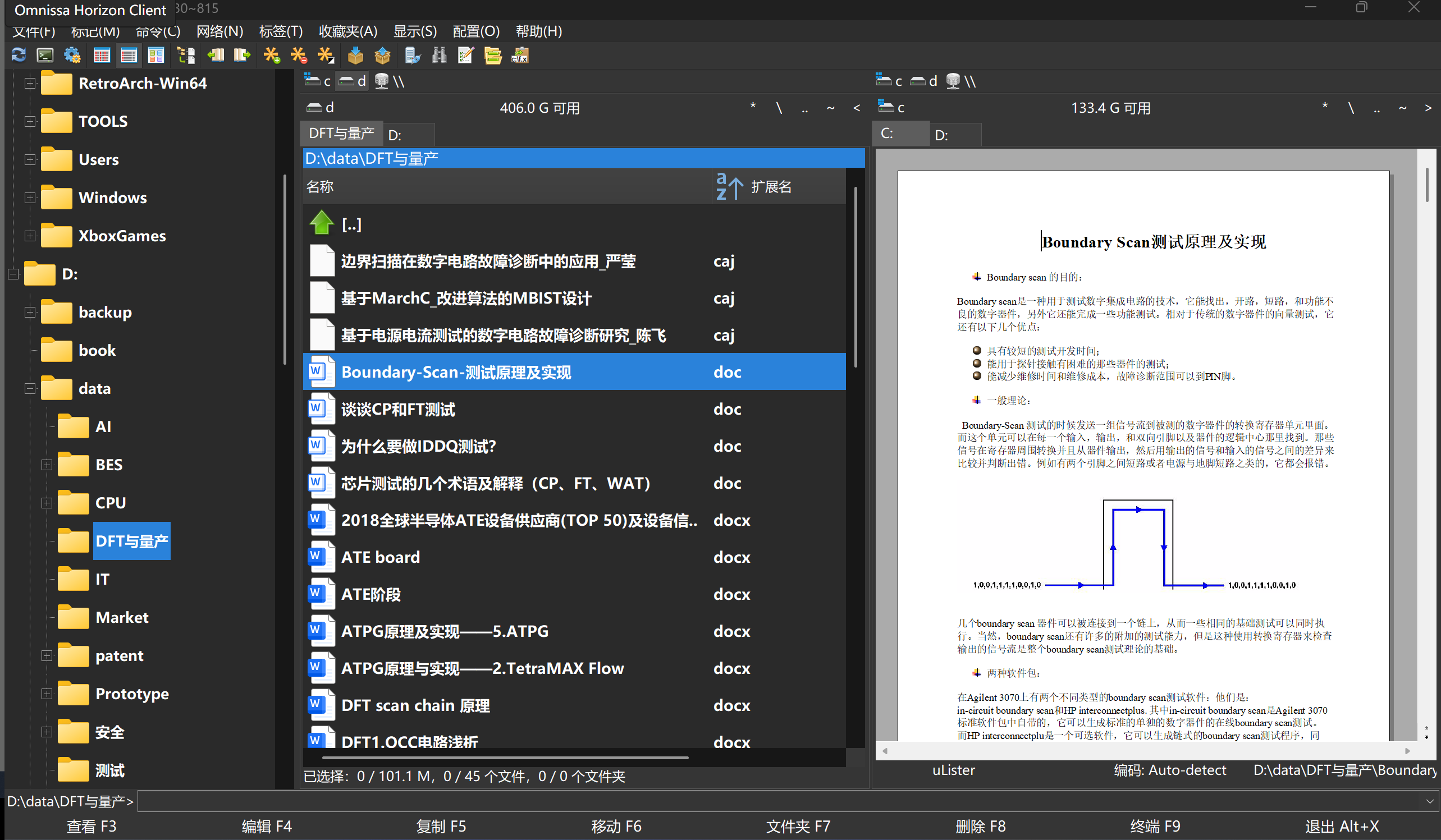This screenshot has width=1441, height=840.
Task: Toggle flat view of files
Action: pos(186,56)
